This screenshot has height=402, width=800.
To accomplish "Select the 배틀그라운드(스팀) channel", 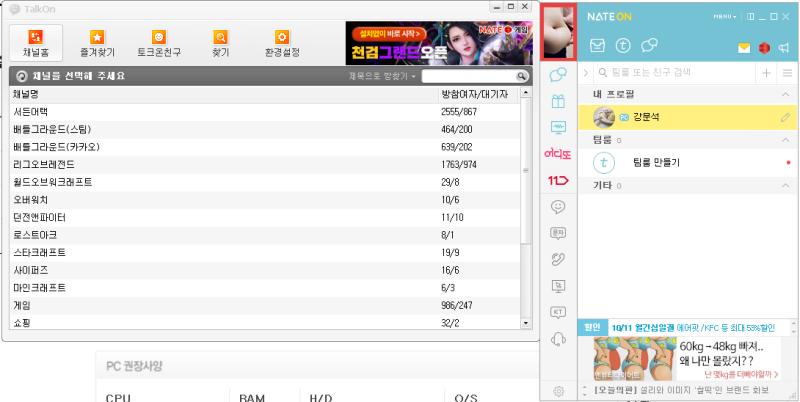I will tap(264, 130).
